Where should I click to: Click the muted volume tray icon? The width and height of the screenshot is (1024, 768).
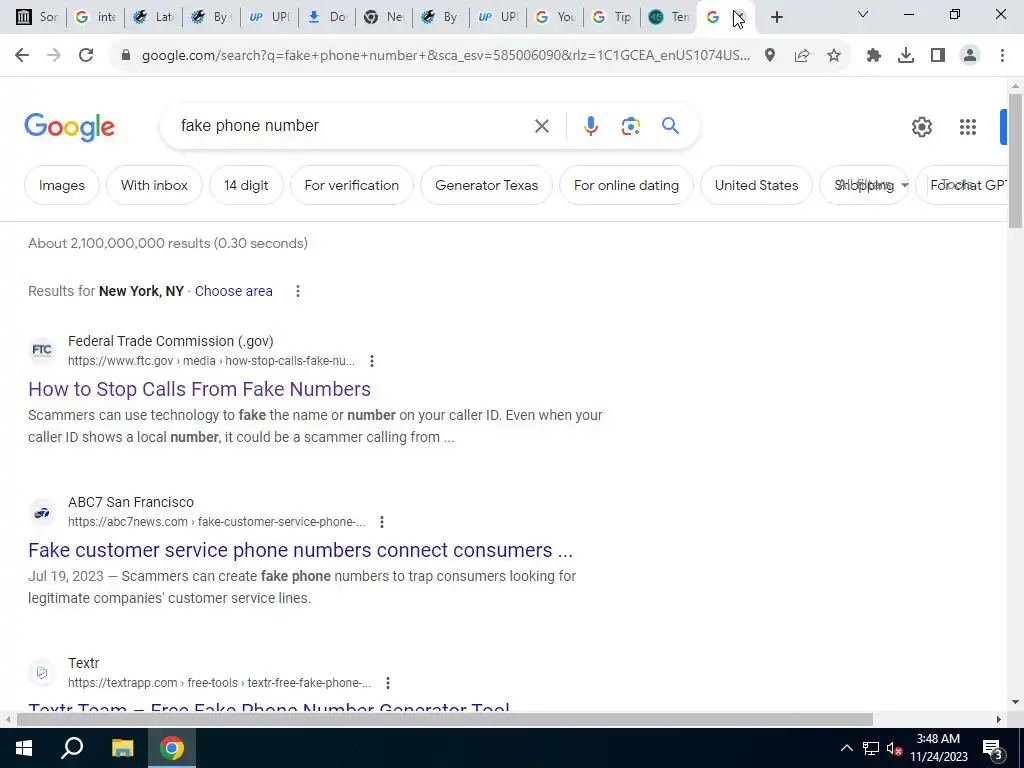click(x=895, y=748)
